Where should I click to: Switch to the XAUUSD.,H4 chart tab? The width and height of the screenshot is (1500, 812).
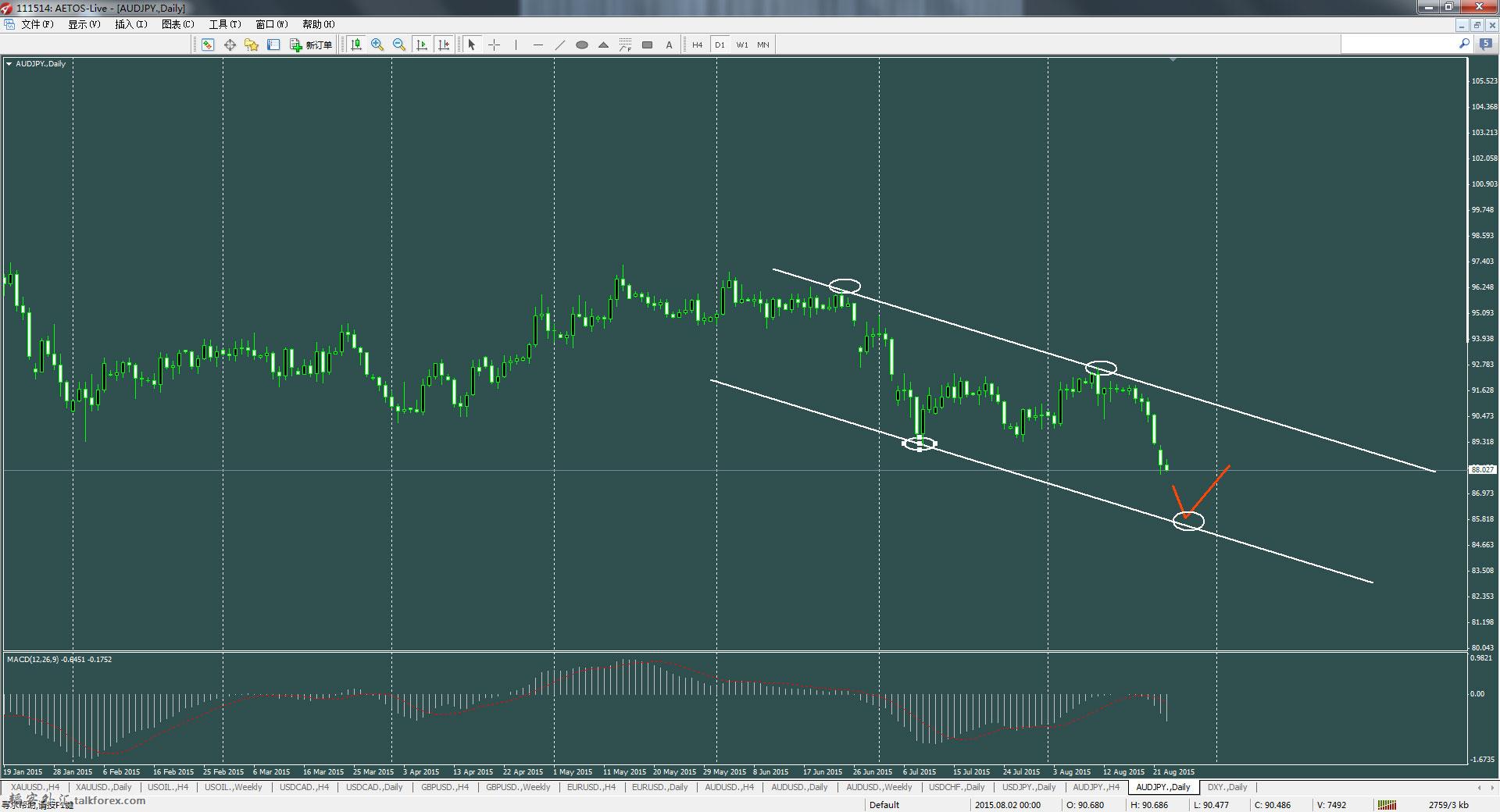tap(34, 787)
